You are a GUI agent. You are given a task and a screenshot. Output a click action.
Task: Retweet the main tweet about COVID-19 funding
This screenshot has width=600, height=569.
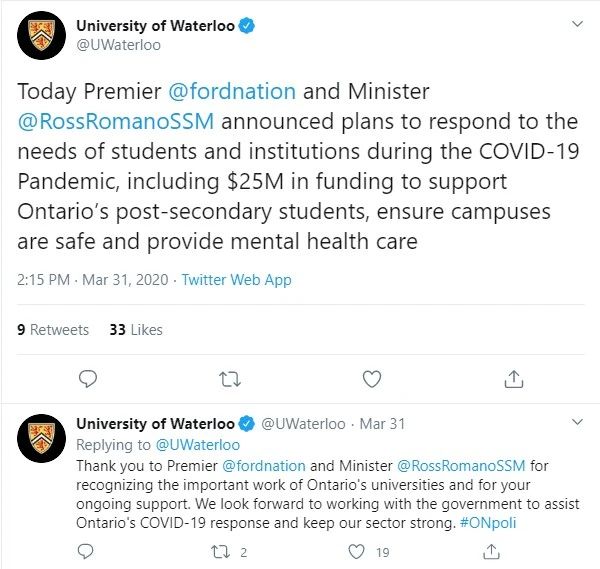point(230,379)
